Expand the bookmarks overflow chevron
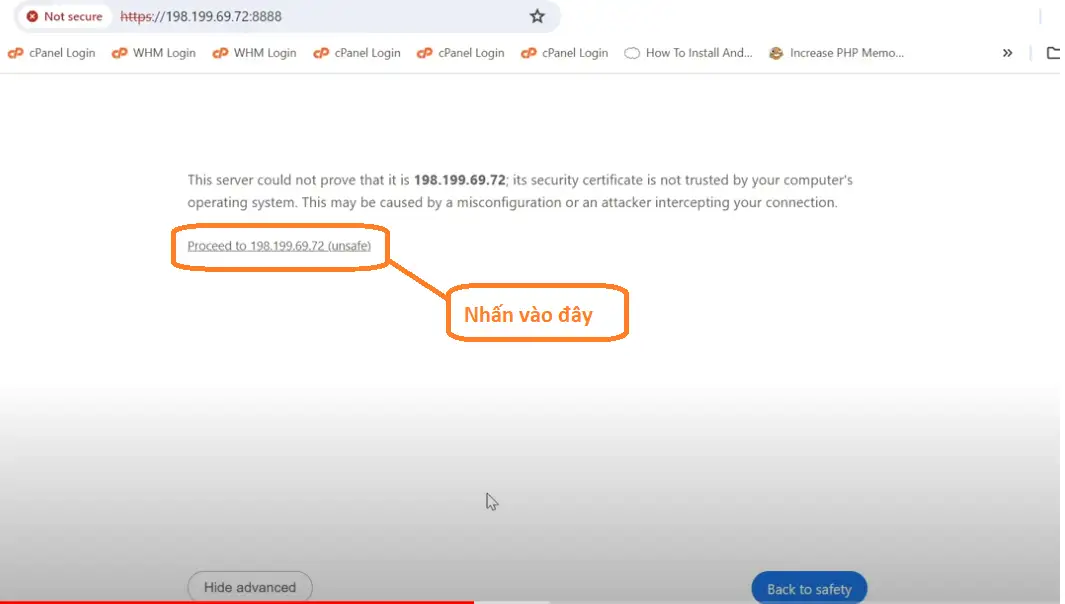Viewport: 1065px width, 604px height. coord(1007,53)
